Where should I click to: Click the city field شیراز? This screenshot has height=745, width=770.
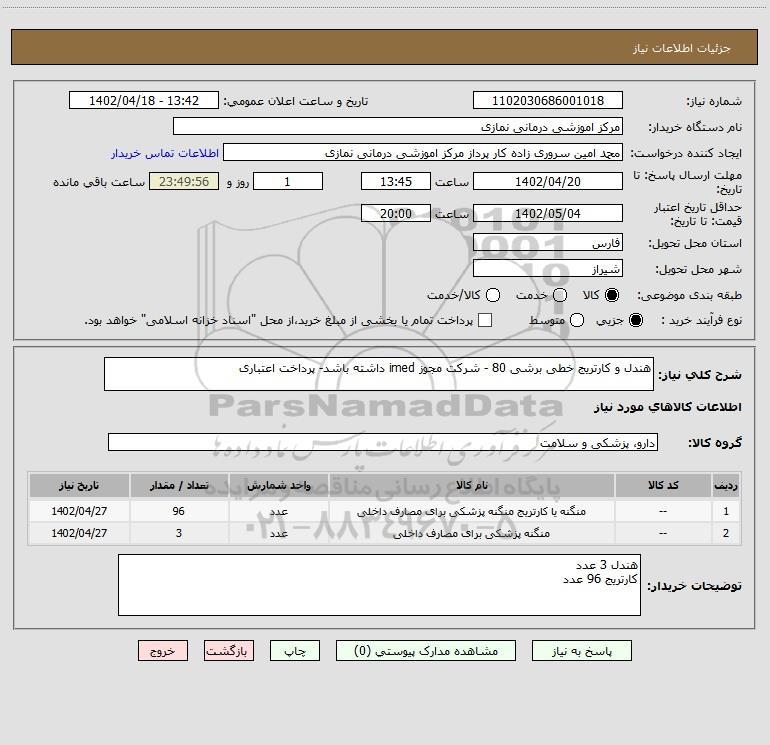click(548, 268)
